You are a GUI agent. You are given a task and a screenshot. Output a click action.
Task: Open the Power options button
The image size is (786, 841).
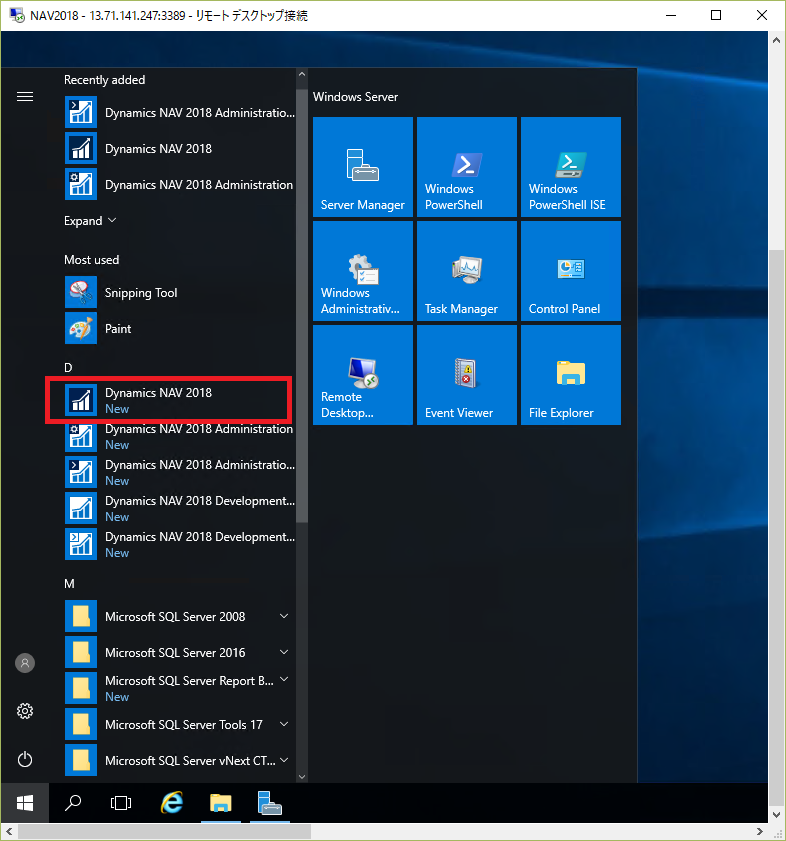25,759
